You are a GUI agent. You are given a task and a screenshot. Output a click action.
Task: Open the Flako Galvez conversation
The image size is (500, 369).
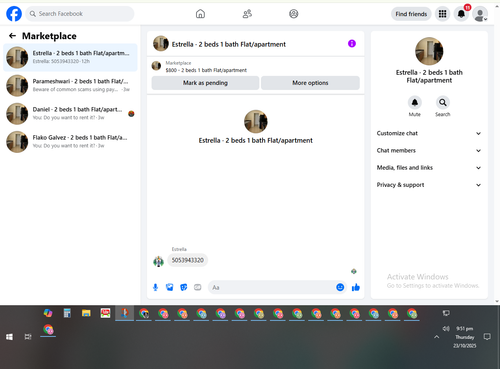tap(70, 142)
